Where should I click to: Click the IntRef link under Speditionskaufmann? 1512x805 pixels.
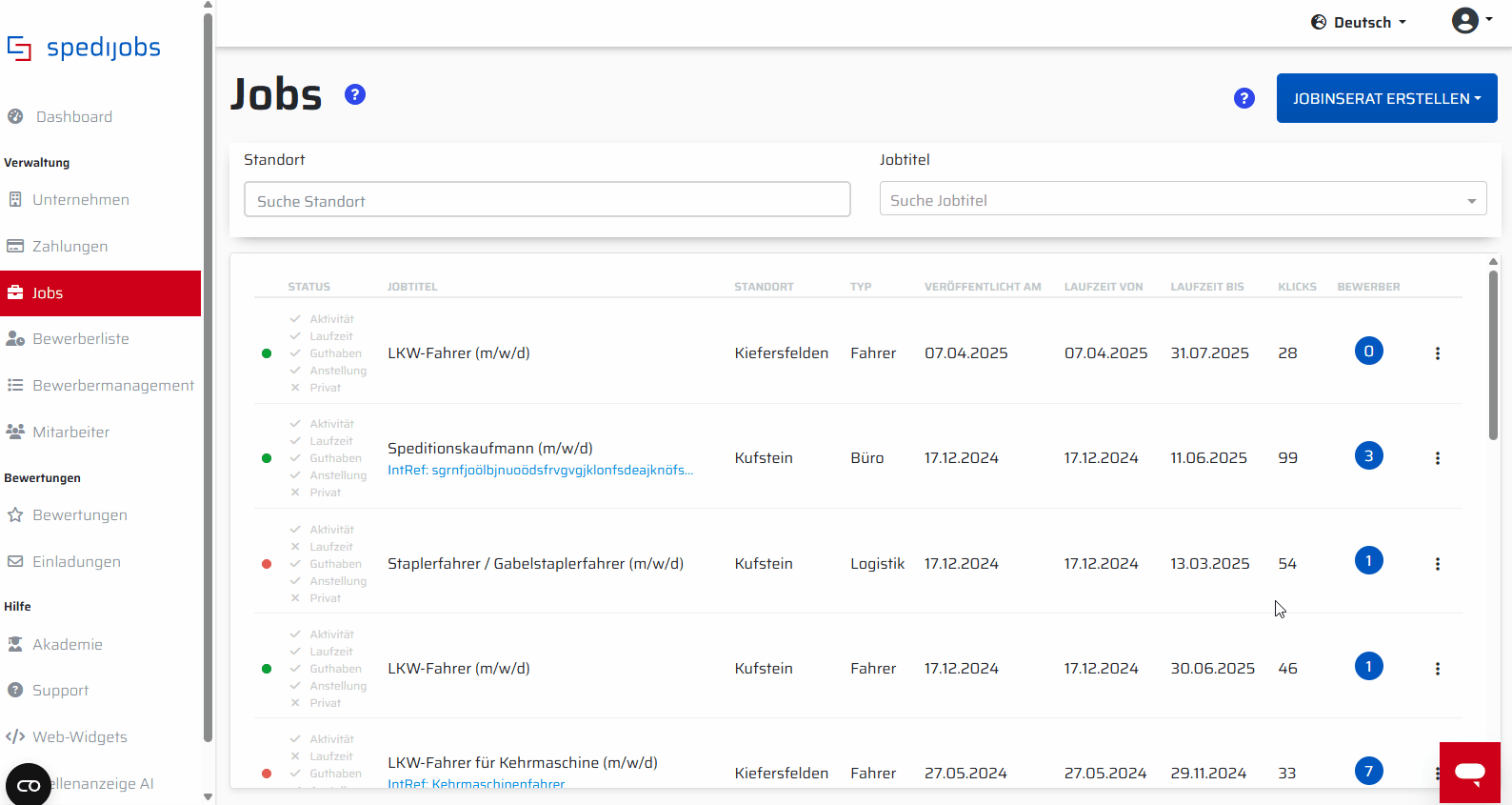pos(540,470)
